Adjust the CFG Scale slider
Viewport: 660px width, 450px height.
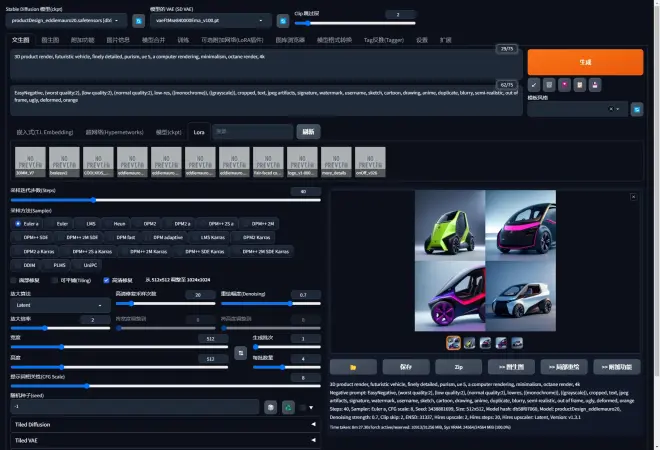[165, 386]
